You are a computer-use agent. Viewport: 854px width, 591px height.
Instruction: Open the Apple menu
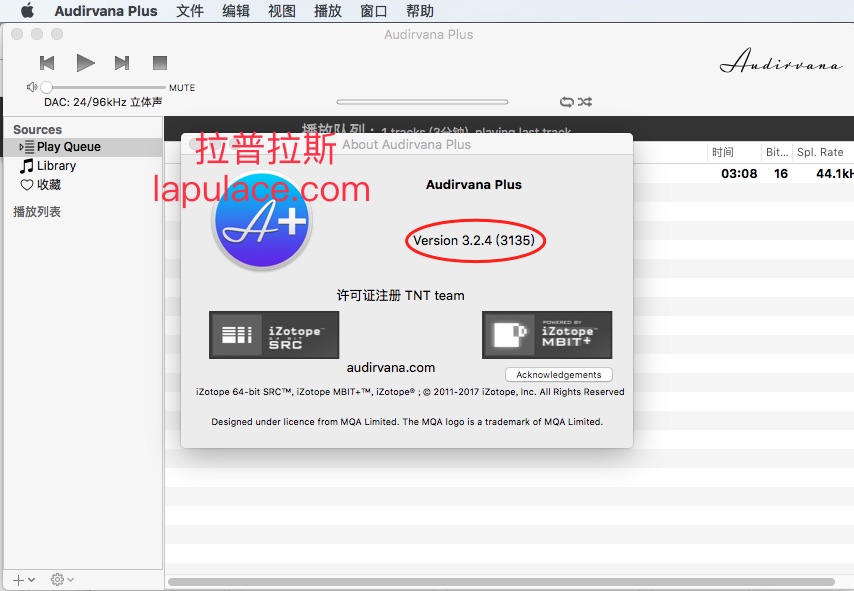27,11
